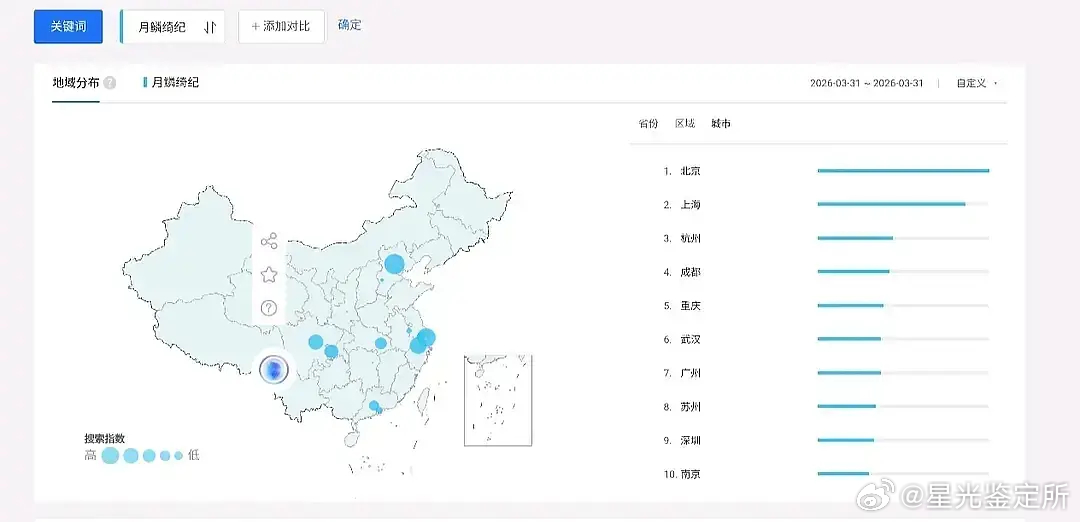Click the rank 1 北京 city name
Viewport: 1080px width, 522px height.
click(x=690, y=171)
